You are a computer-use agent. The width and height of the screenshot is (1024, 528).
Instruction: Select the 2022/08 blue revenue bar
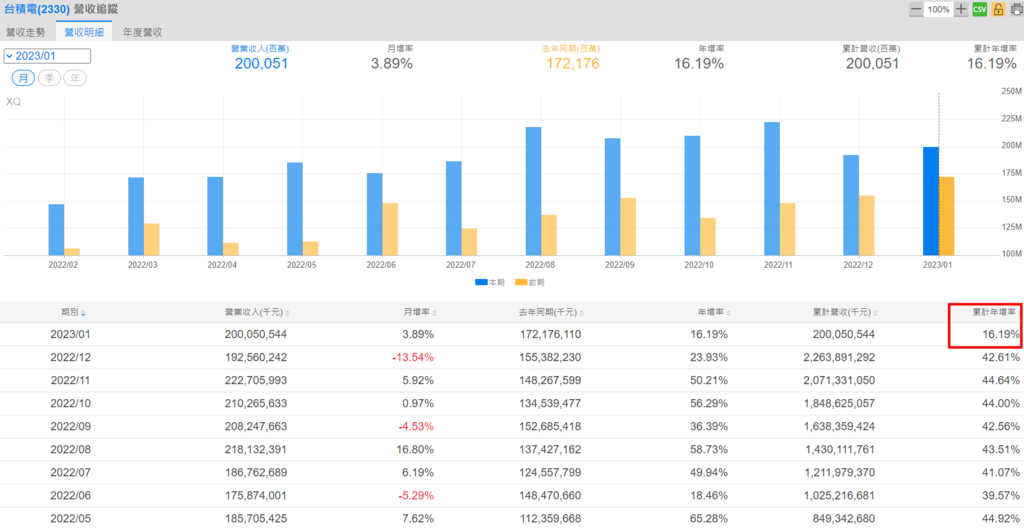tap(533, 191)
